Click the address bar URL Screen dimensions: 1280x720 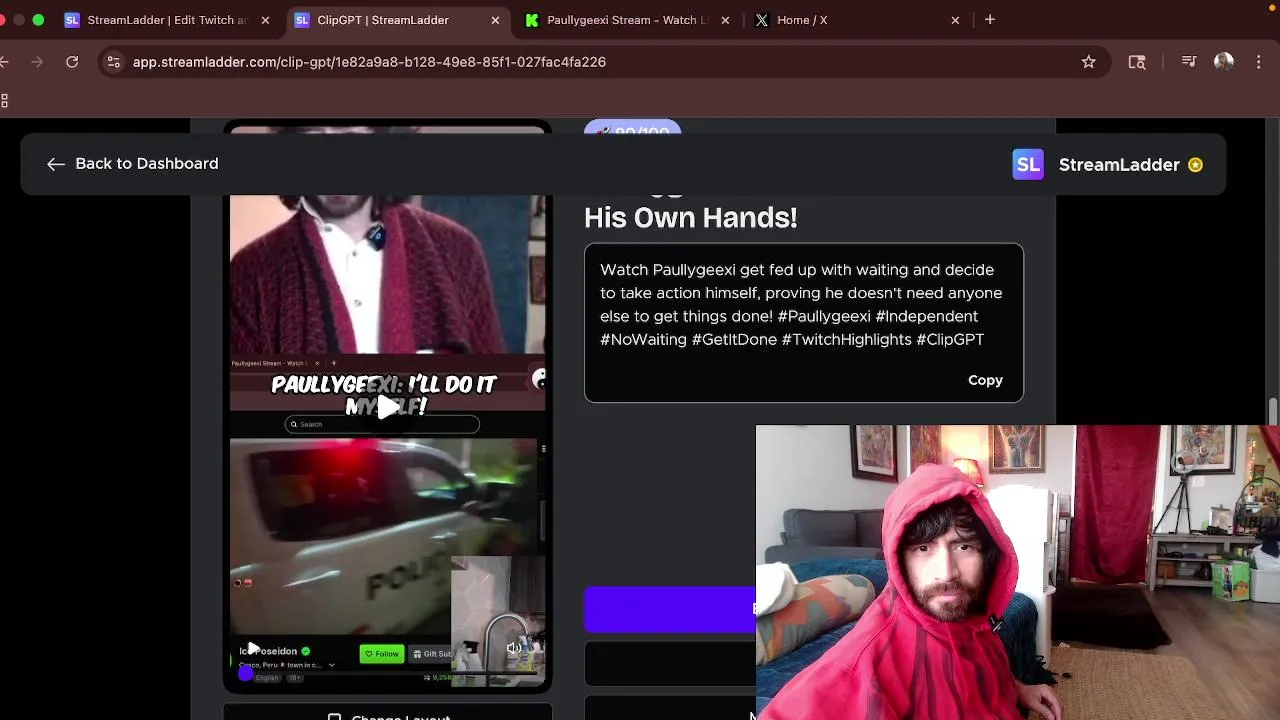369,62
